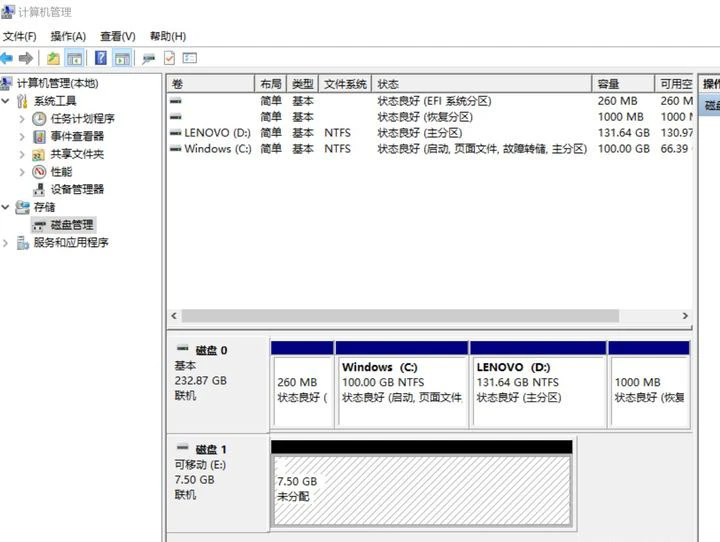Click the volume list horizontal scrollbar thumb

(x=400, y=316)
